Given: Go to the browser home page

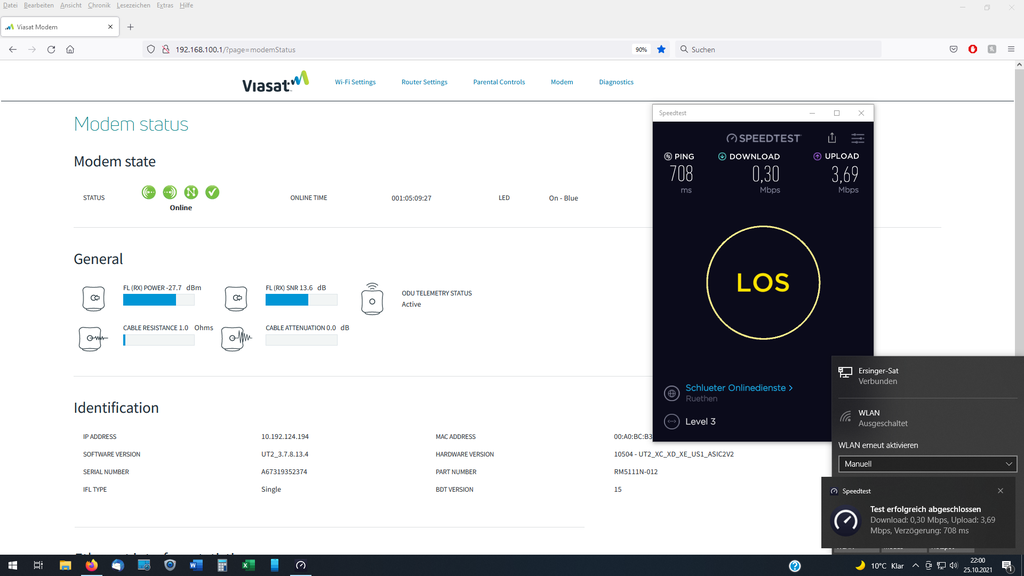Looking at the screenshot, I should (70, 50).
